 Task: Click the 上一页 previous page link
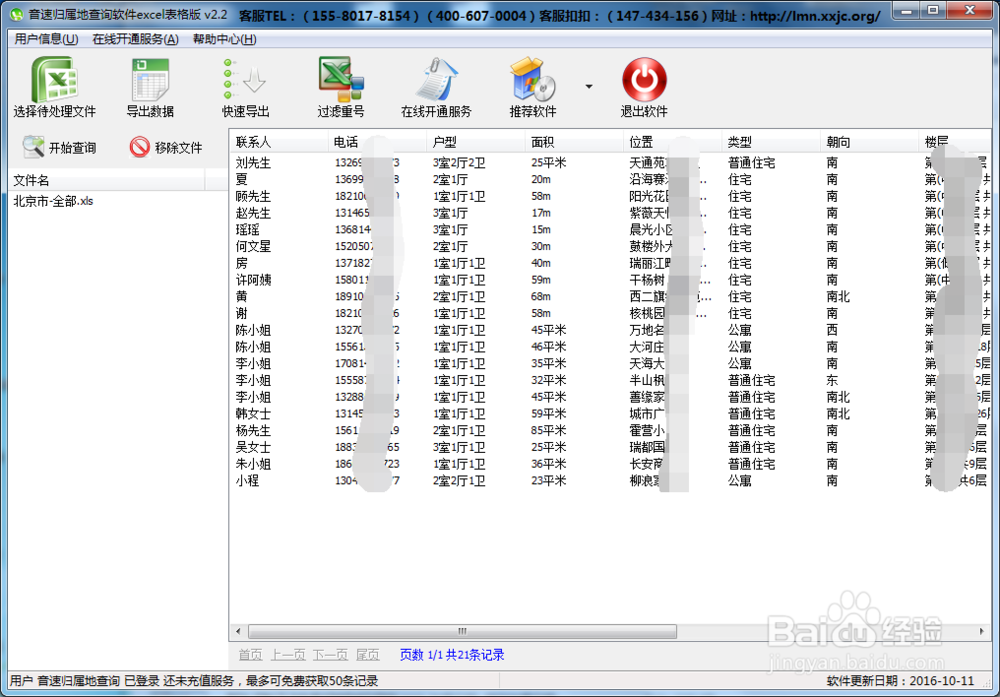point(288,655)
